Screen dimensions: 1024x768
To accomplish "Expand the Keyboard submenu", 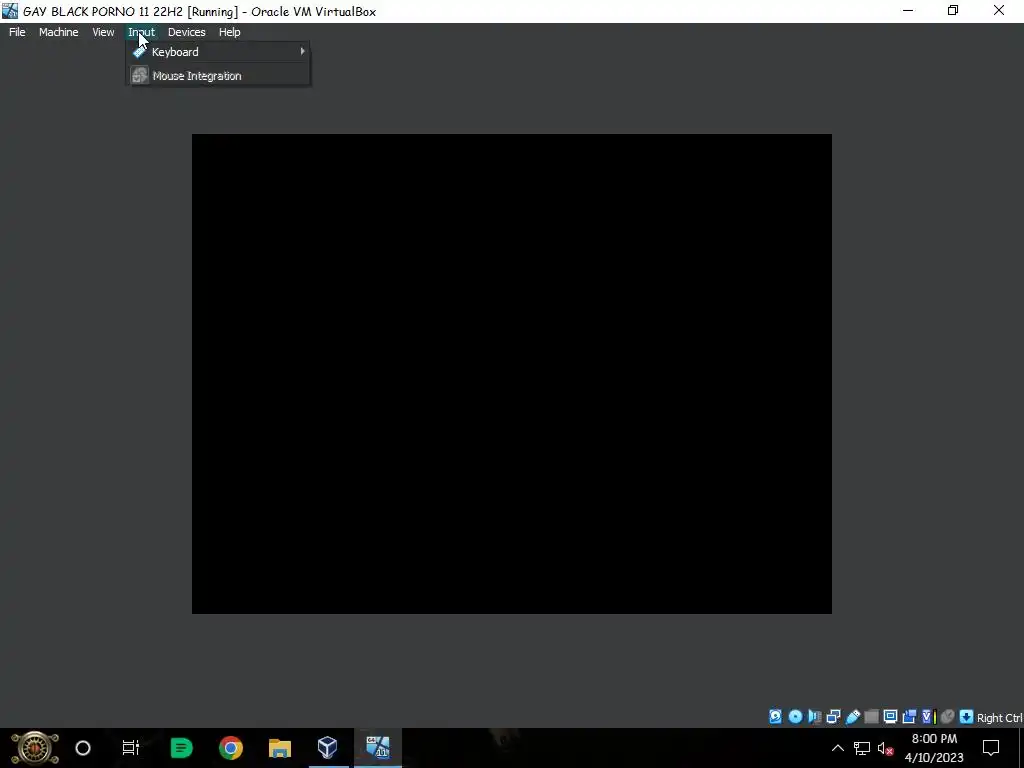I will (x=219, y=52).
